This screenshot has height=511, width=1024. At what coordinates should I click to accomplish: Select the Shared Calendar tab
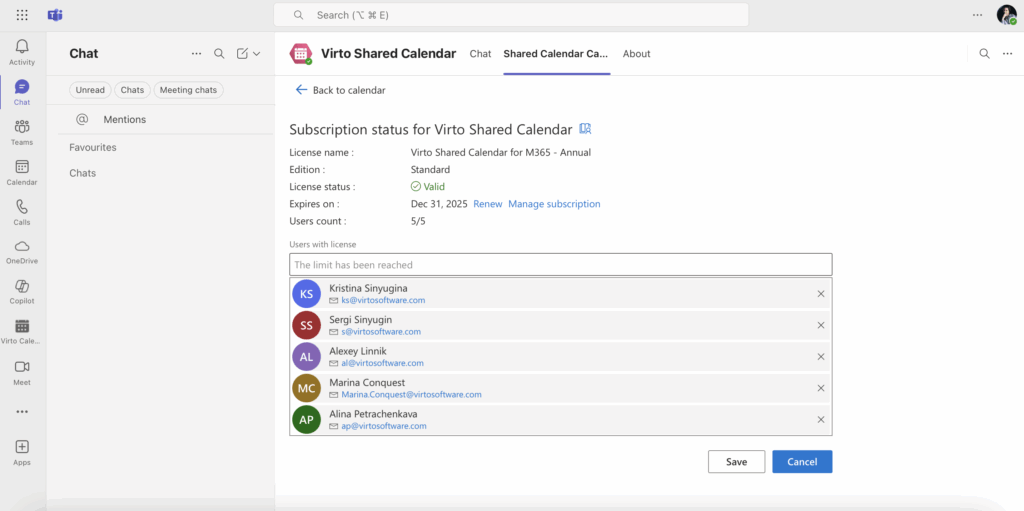[556, 54]
